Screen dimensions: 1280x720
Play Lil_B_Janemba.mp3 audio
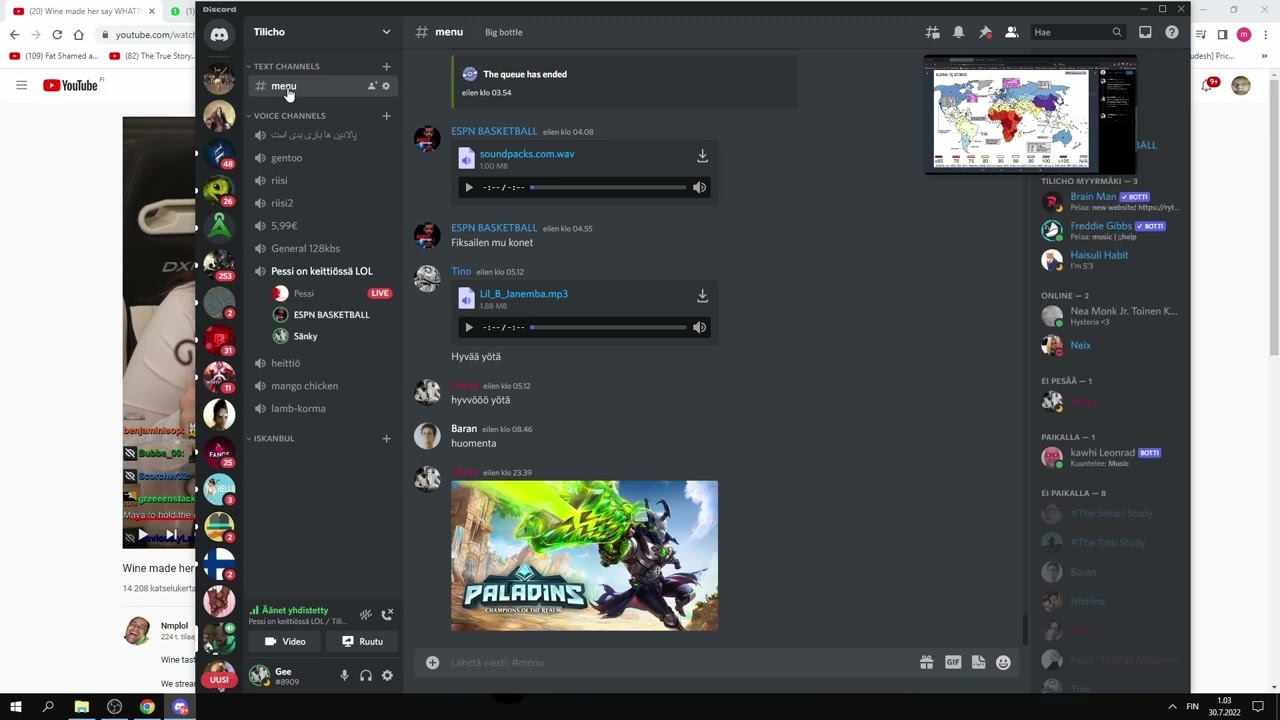(x=468, y=327)
